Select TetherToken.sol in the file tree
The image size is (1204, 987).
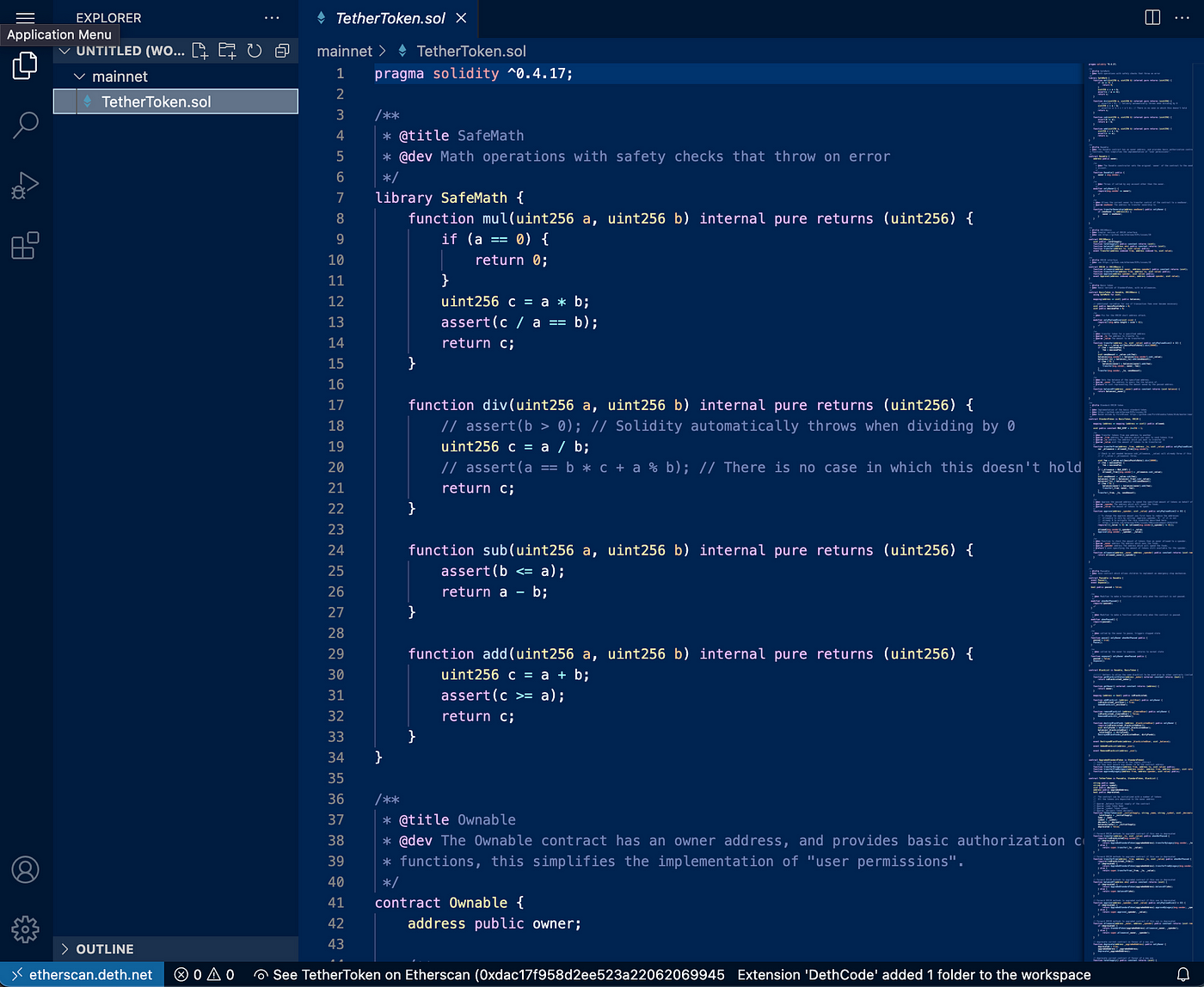(x=175, y=101)
